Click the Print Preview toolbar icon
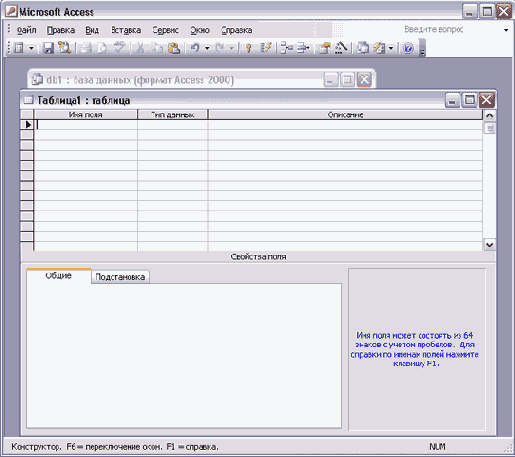Image resolution: width=515 pixels, height=457 pixels. point(102,48)
